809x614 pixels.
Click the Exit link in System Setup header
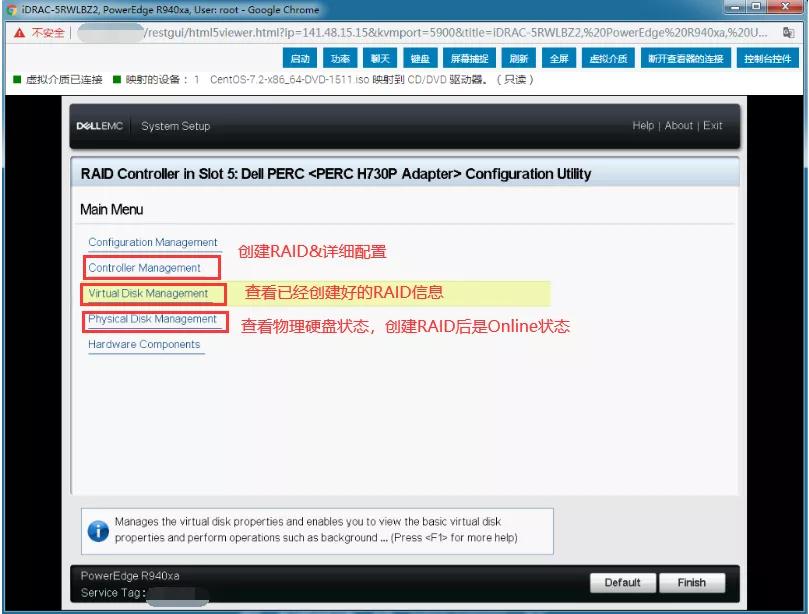point(713,125)
